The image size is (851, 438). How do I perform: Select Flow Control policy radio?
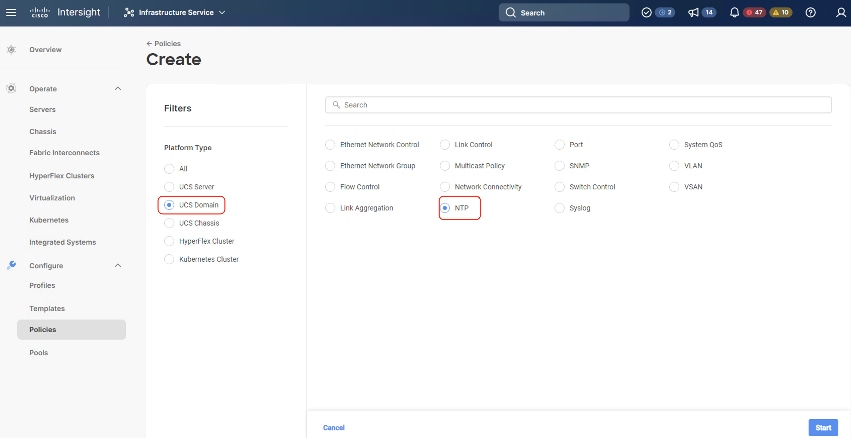(x=329, y=187)
